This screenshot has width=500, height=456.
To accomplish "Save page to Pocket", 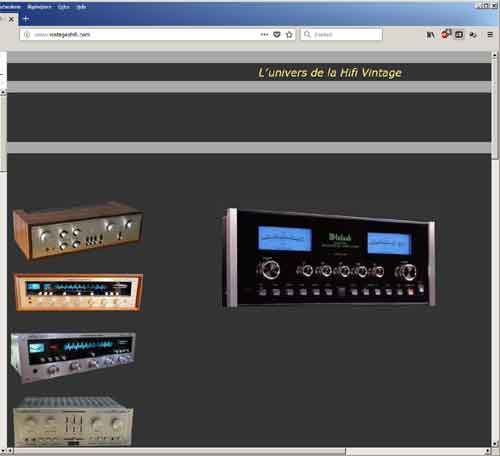I will pyautogui.click(x=277, y=34).
